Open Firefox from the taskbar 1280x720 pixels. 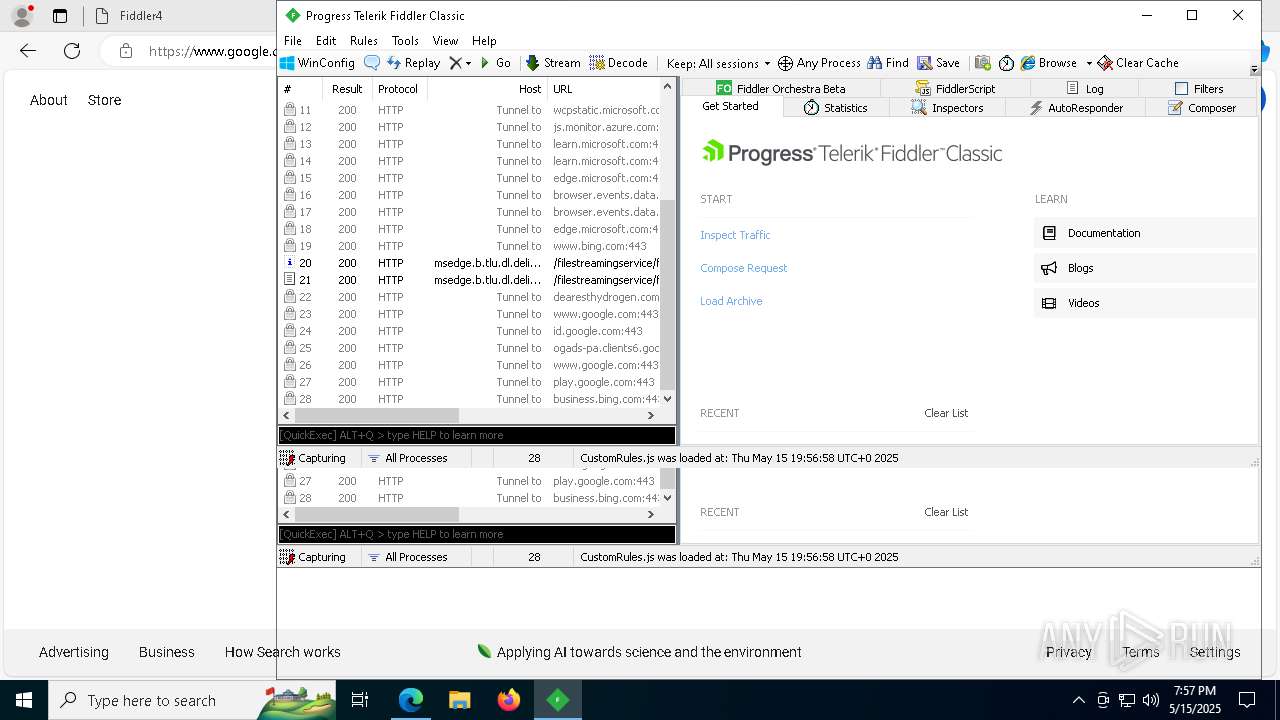tap(509, 700)
